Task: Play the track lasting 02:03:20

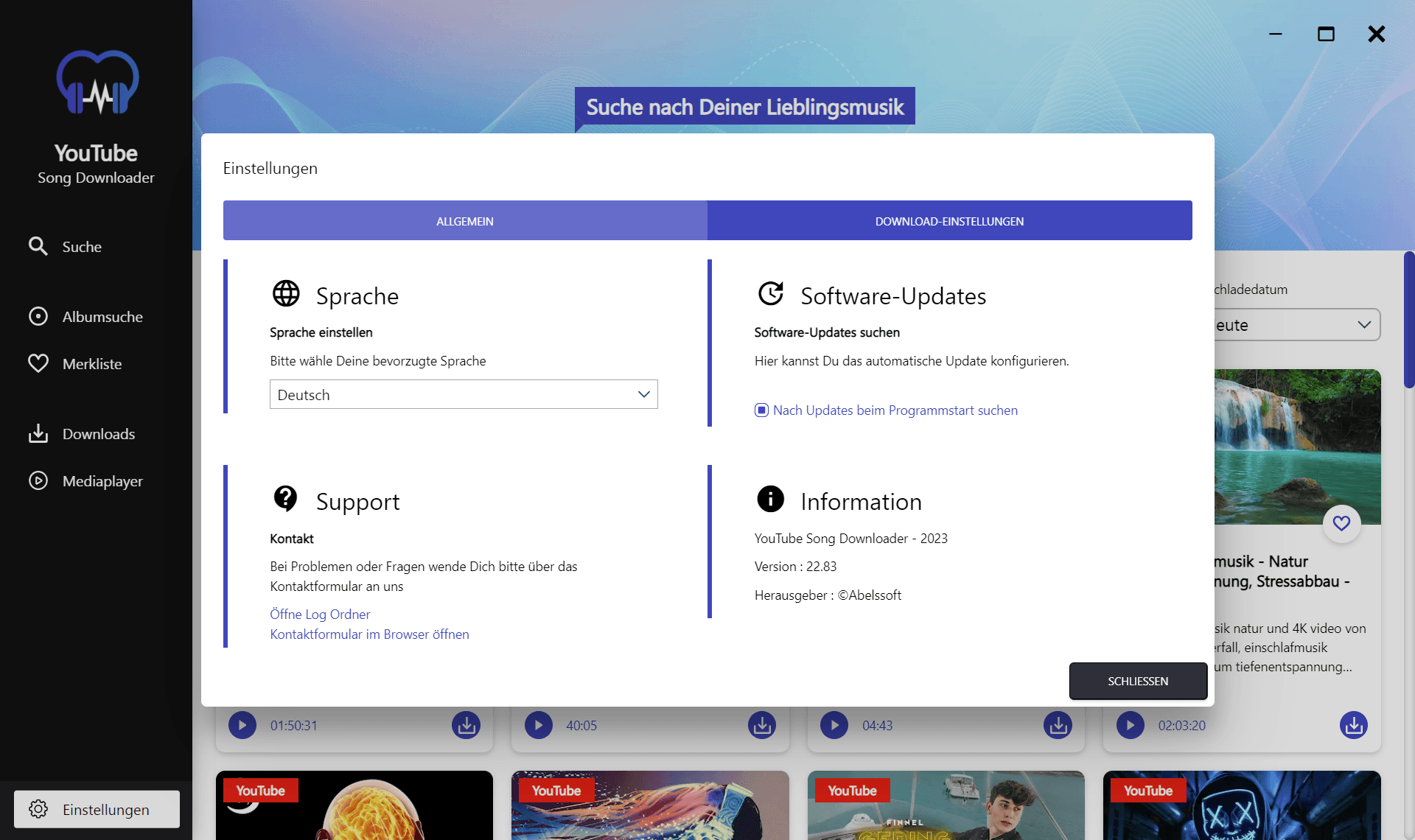Action: click(x=1131, y=725)
